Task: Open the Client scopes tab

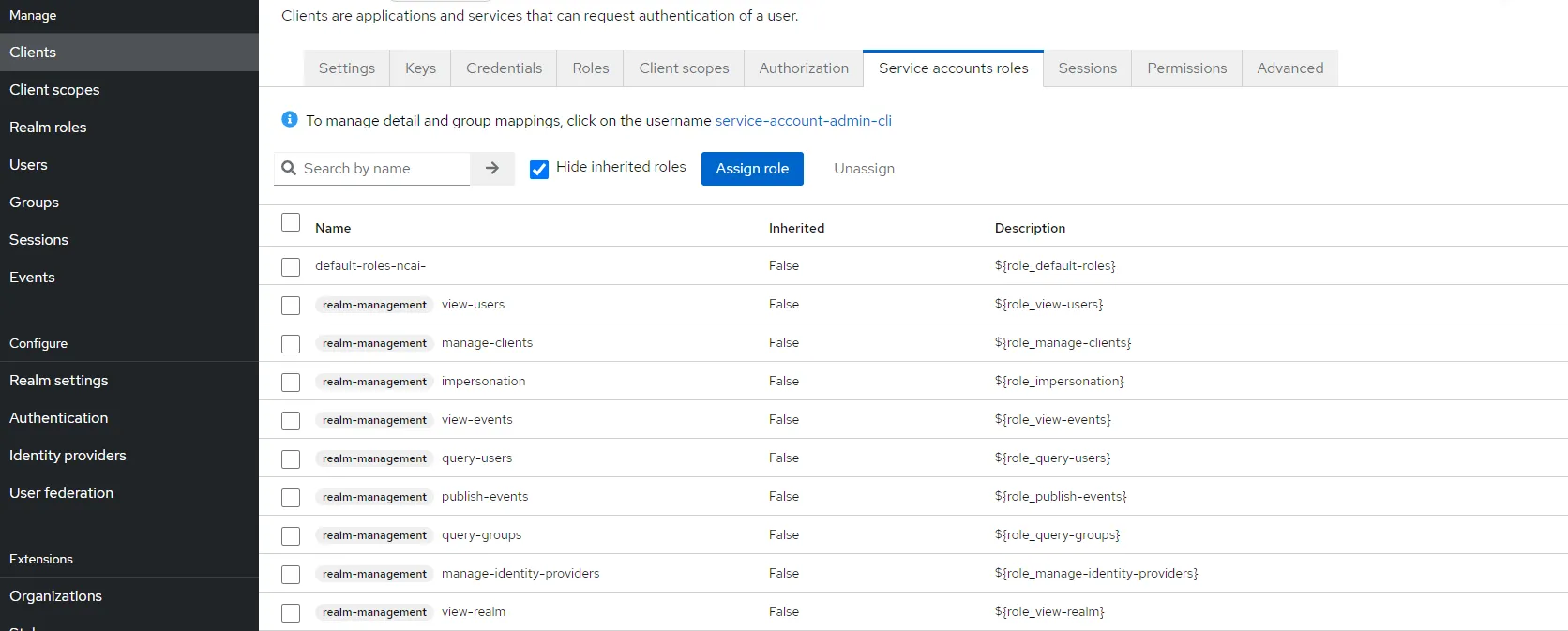Action: 684,68
